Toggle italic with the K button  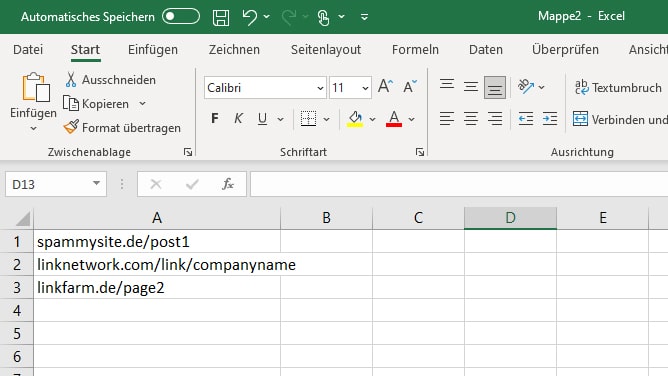click(x=238, y=118)
